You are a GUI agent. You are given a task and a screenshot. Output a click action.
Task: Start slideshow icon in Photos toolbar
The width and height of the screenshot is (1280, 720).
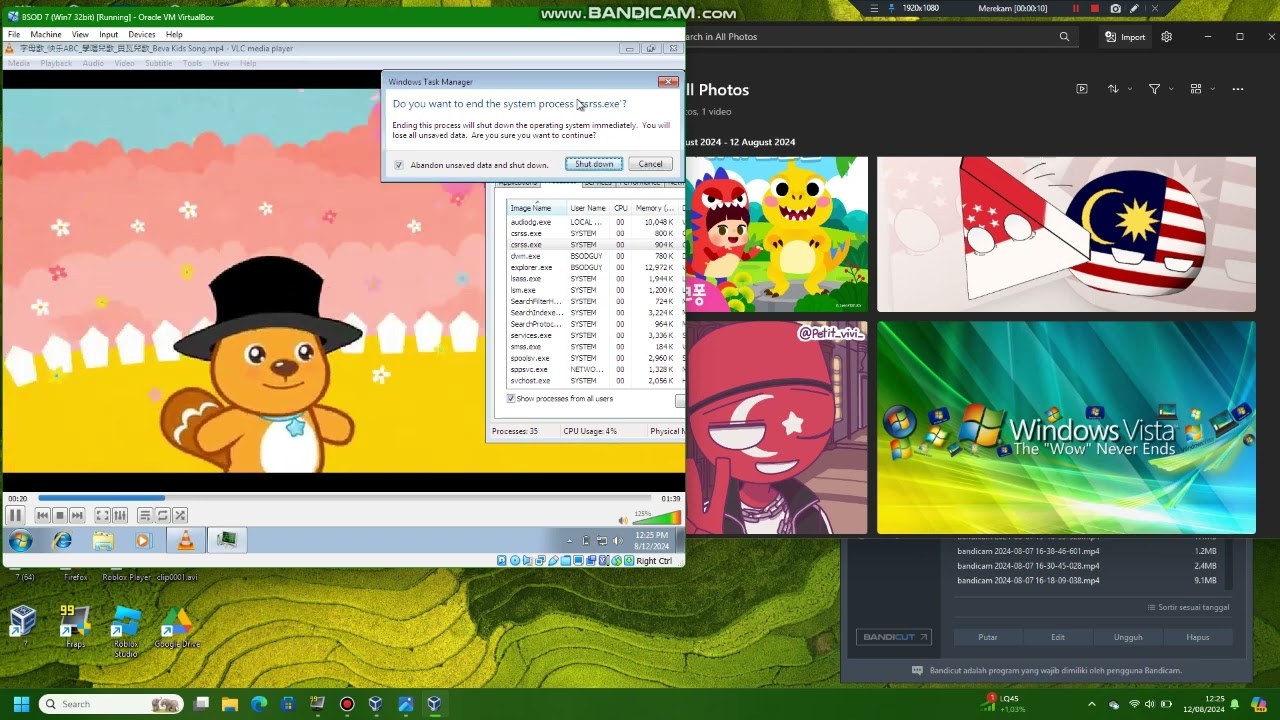coord(1082,89)
